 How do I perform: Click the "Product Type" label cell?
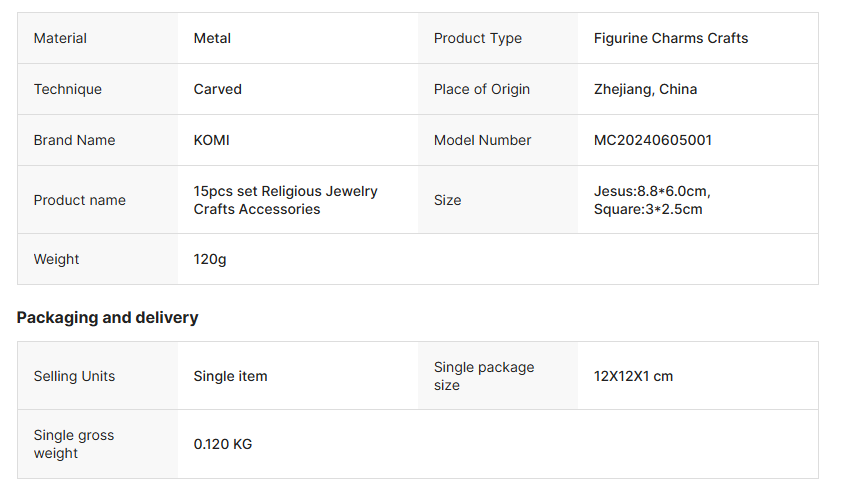pyautogui.click(x=478, y=38)
